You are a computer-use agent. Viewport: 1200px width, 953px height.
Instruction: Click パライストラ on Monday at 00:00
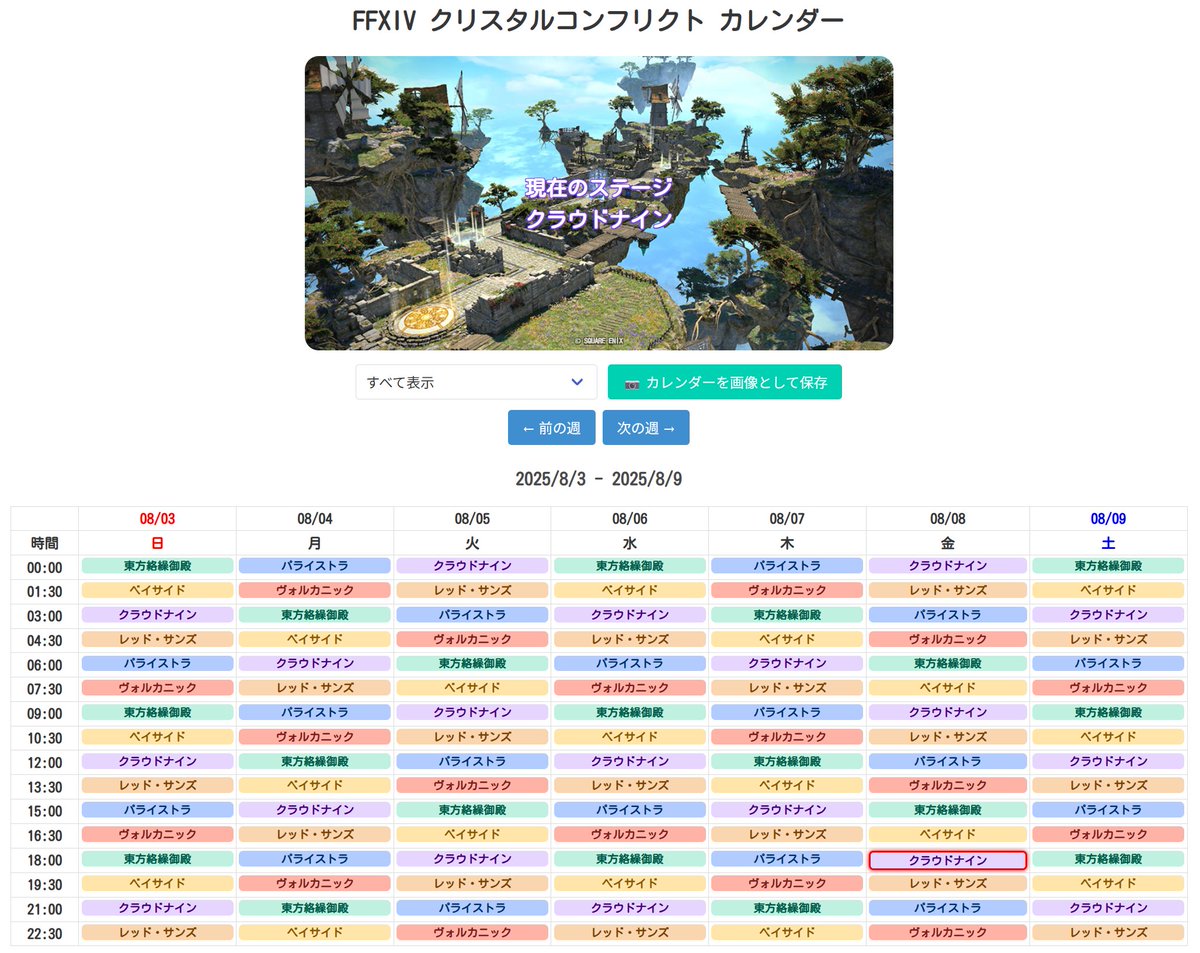(315, 566)
